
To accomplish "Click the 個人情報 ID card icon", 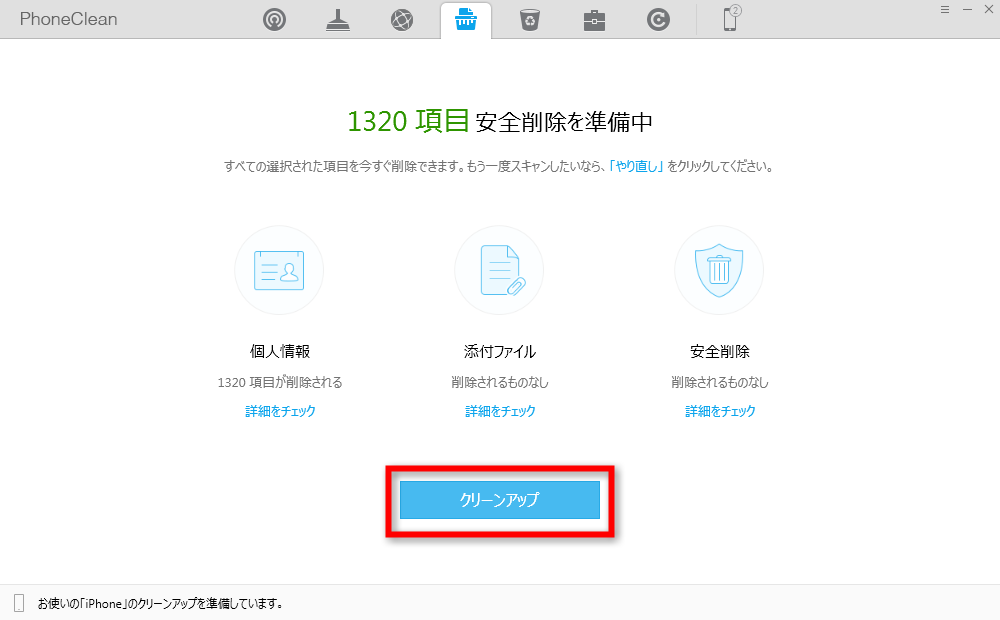I will (279, 270).
